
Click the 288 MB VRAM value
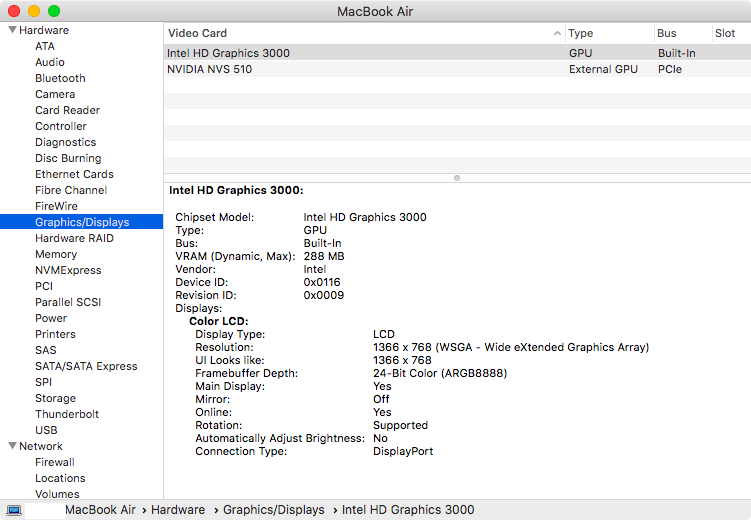(324, 256)
